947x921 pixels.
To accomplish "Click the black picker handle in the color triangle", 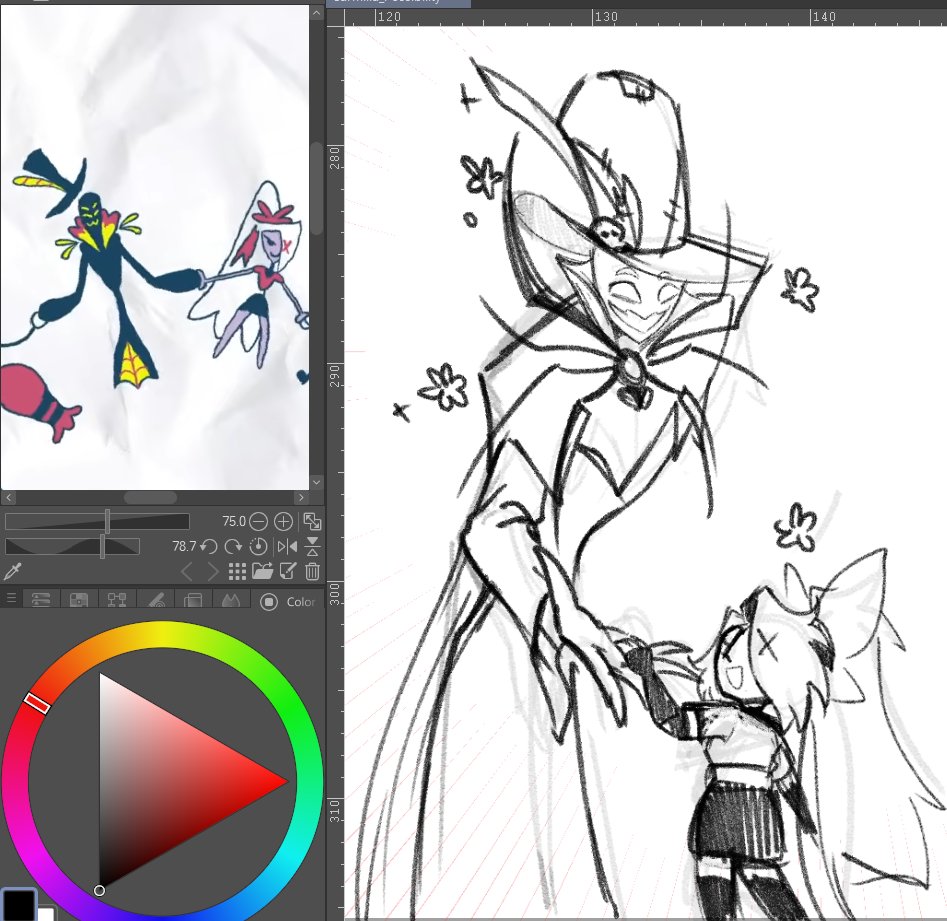I will pos(100,890).
